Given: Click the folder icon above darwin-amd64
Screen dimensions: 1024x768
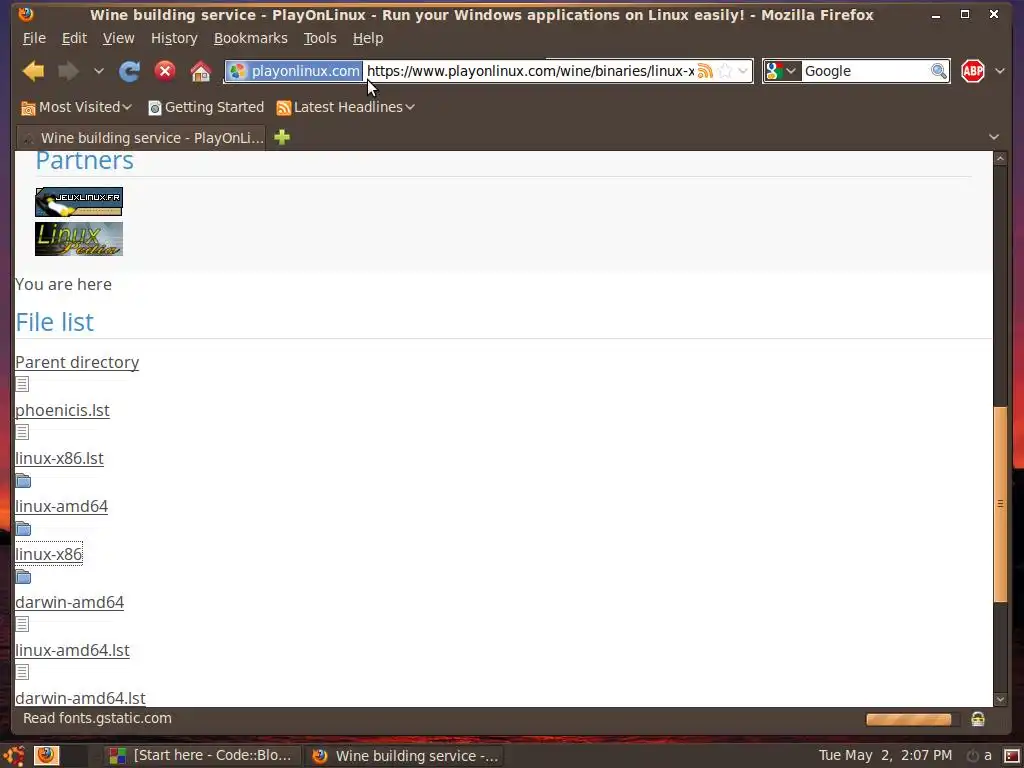Looking at the screenshot, I should point(23,577).
